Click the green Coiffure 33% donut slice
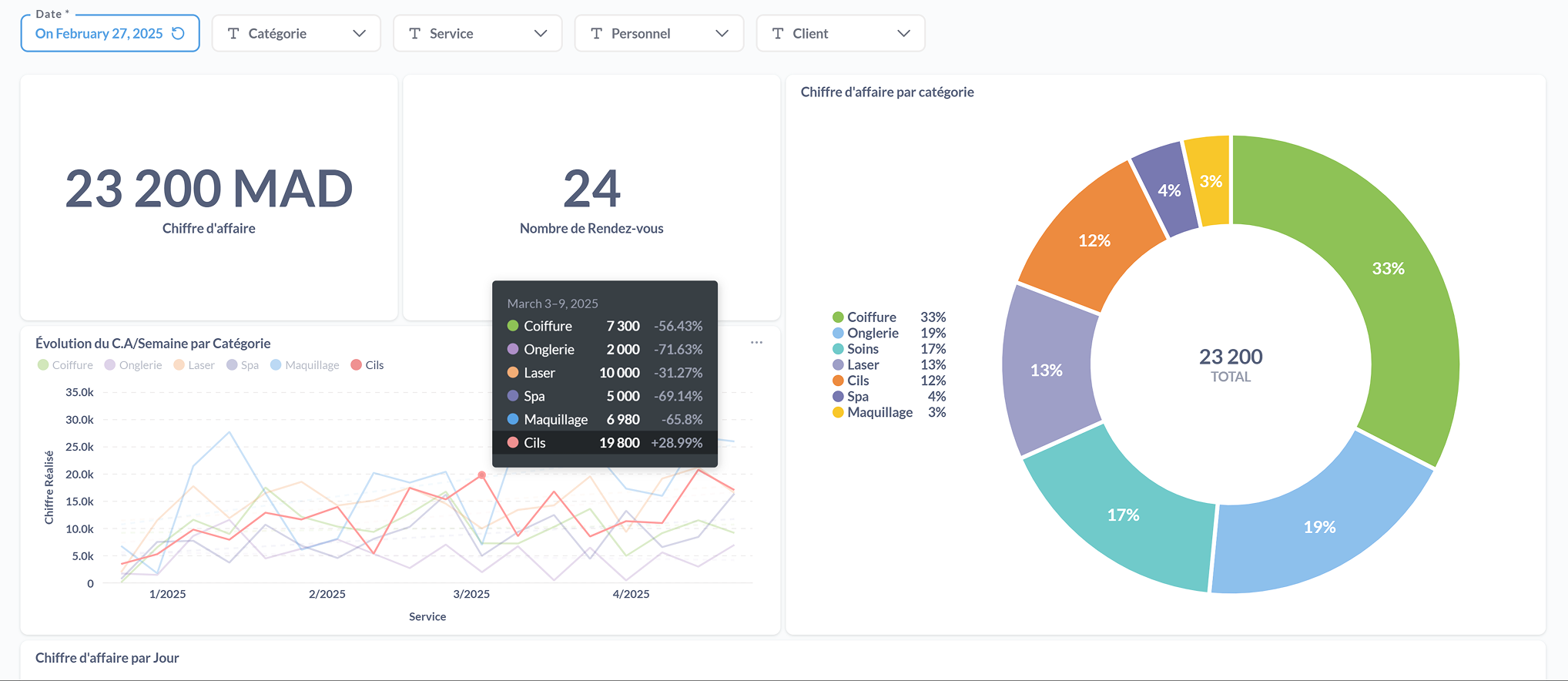This screenshot has height=681, width=1568. click(1388, 269)
